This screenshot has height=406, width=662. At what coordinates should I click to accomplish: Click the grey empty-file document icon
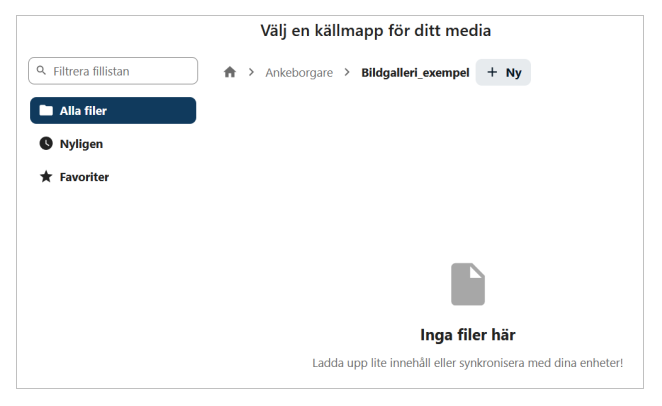467,284
